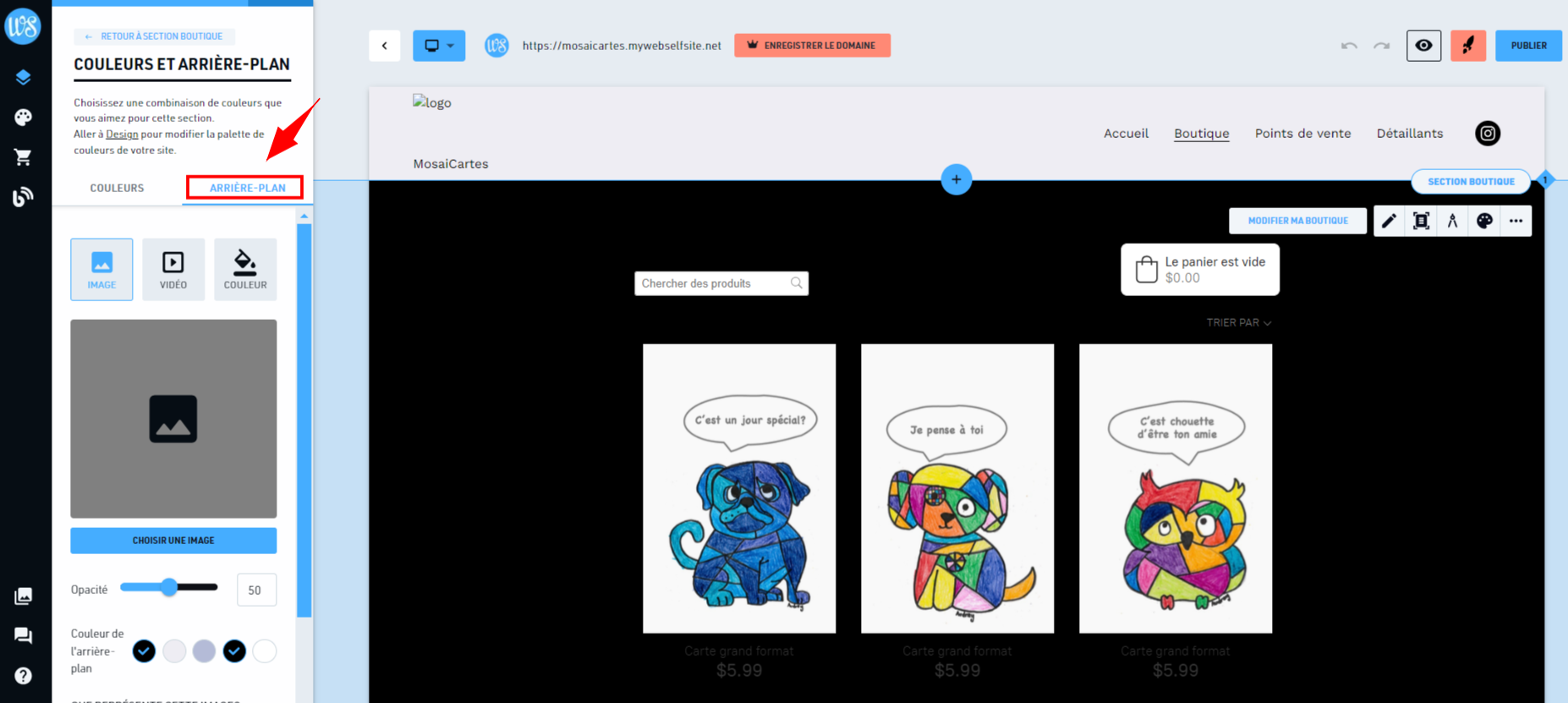The height and width of the screenshot is (703, 1568).
Task: Click the compass layout icon in section toolbar
Action: click(1452, 221)
